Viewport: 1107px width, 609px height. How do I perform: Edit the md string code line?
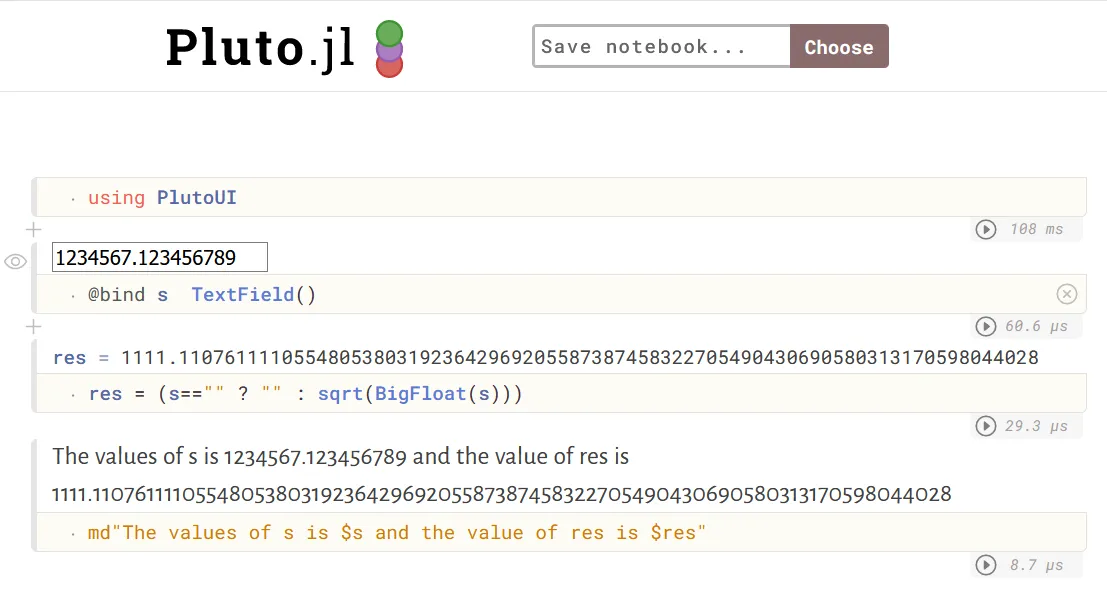click(397, 533)
